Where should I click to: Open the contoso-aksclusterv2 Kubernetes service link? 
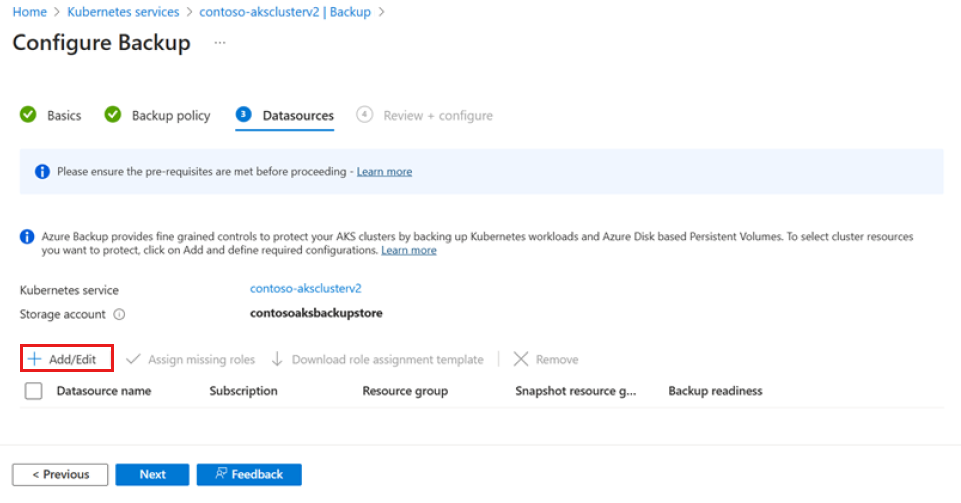click(x=306, y=288)
